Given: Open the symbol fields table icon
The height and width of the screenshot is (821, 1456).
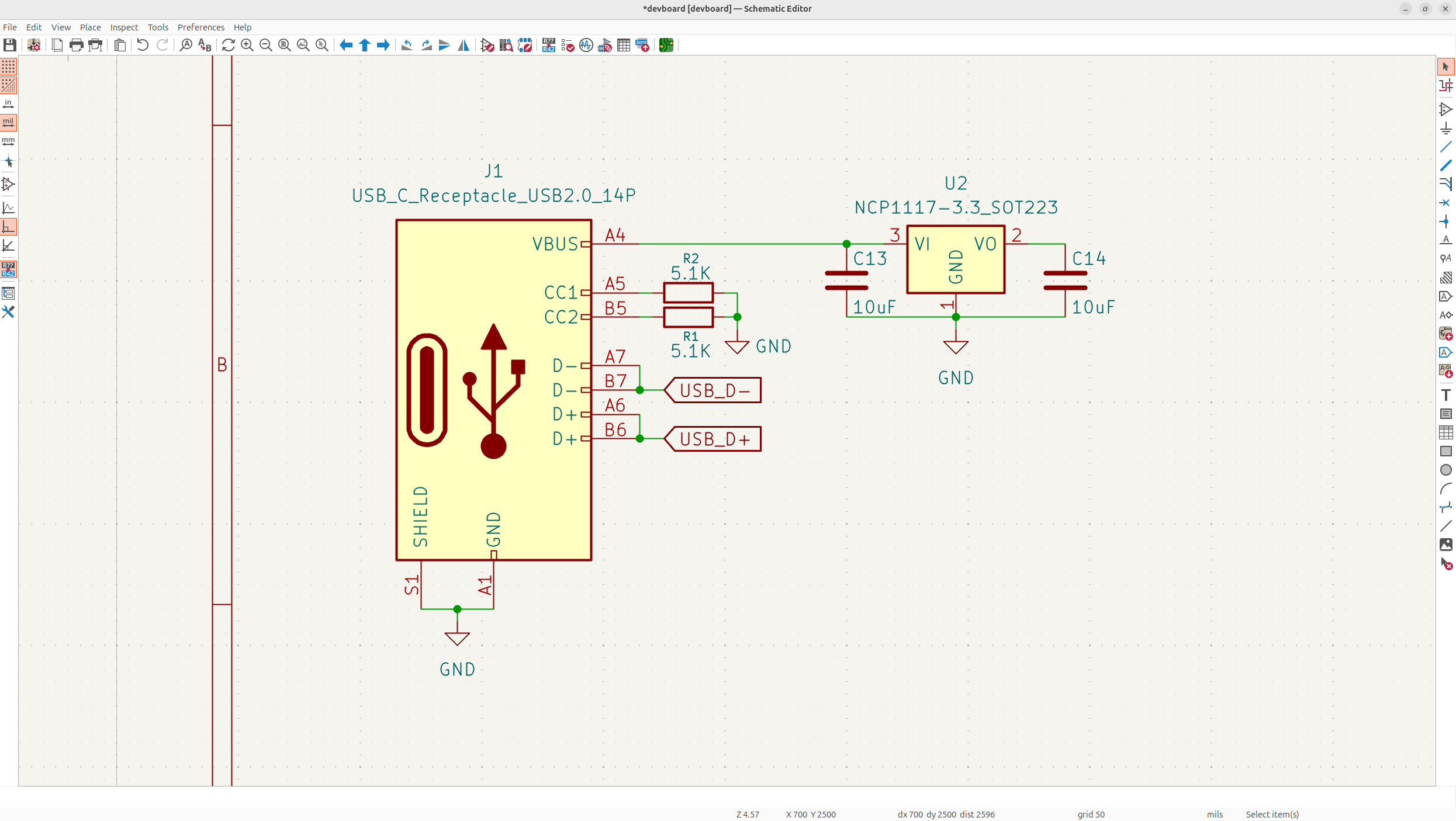Looking at the screenshot, I should tap(624, 45).
